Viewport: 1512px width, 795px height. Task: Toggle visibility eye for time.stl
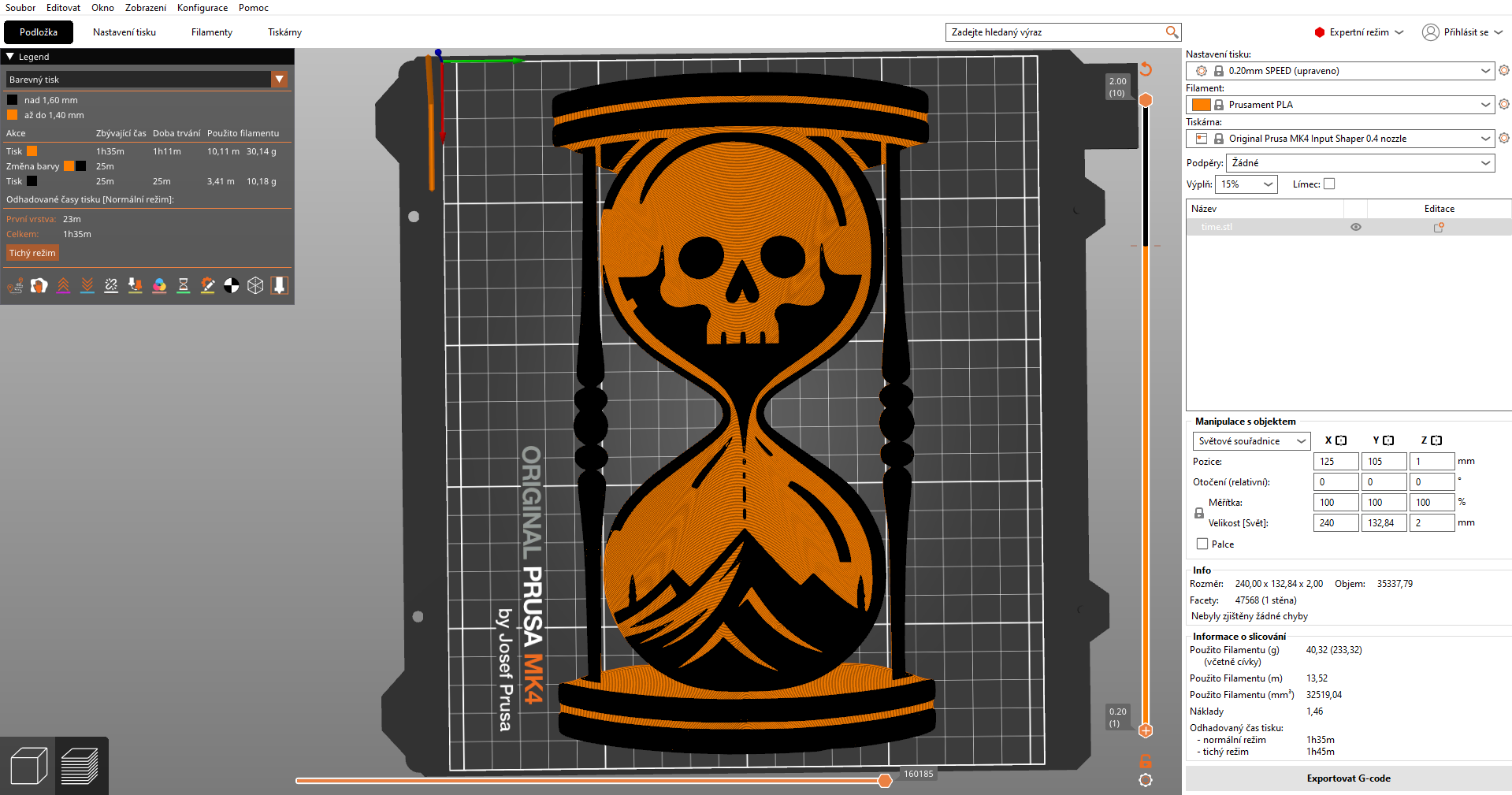[1356, 227]
